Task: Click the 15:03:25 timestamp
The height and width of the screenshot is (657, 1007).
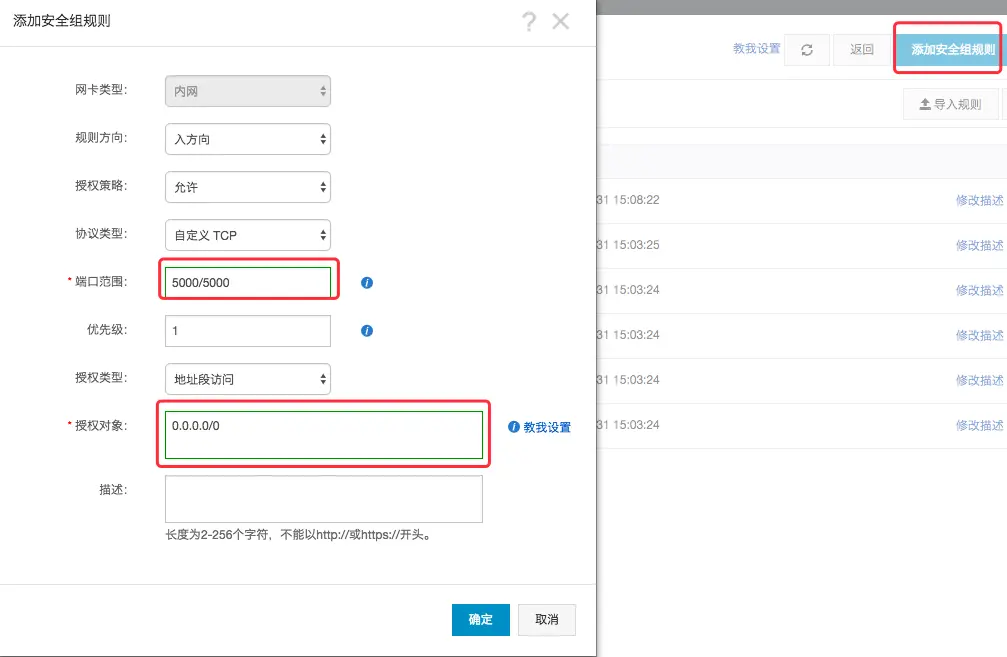Action: point(628,245)
